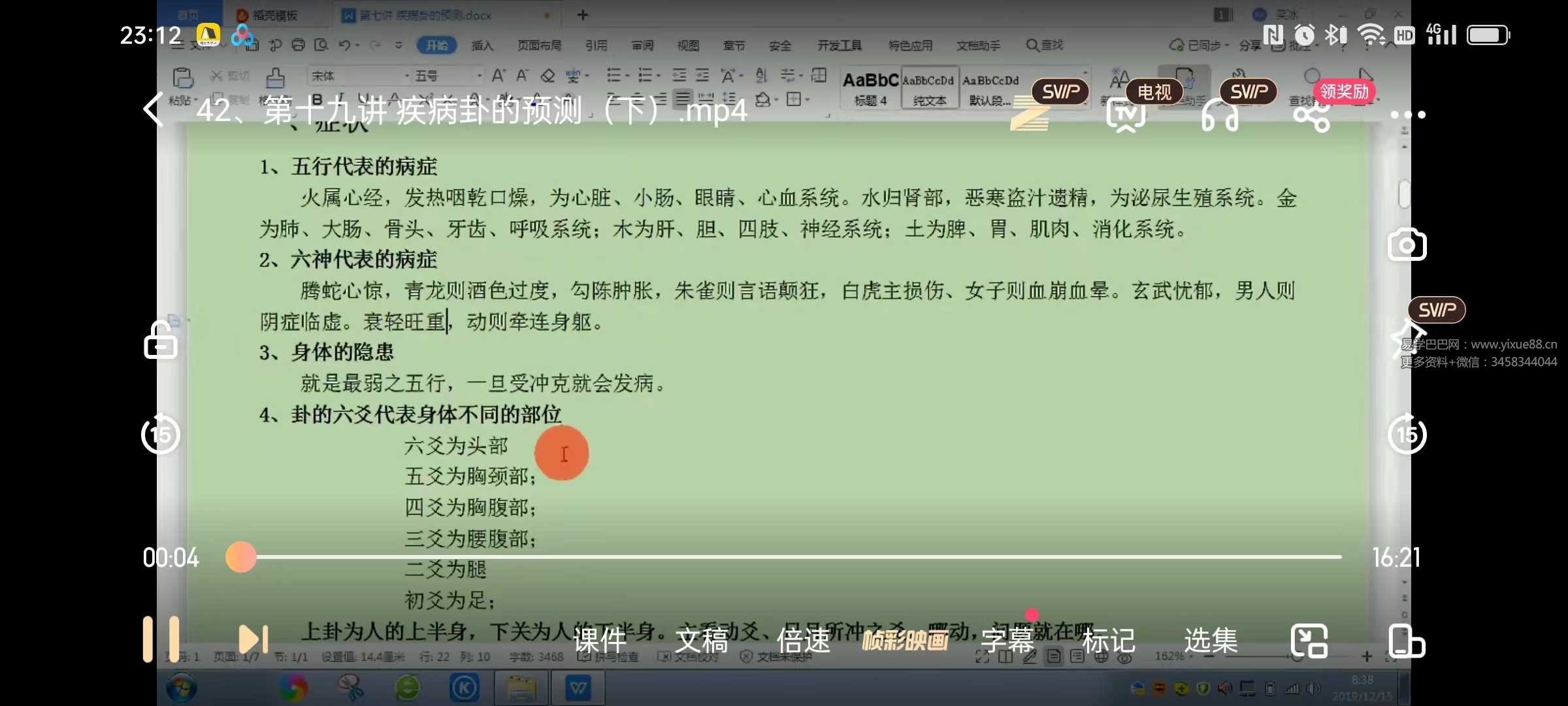1568x706 pixels.
Task: Click the video progress bar thumb
Action: click(x=241, y=557)
